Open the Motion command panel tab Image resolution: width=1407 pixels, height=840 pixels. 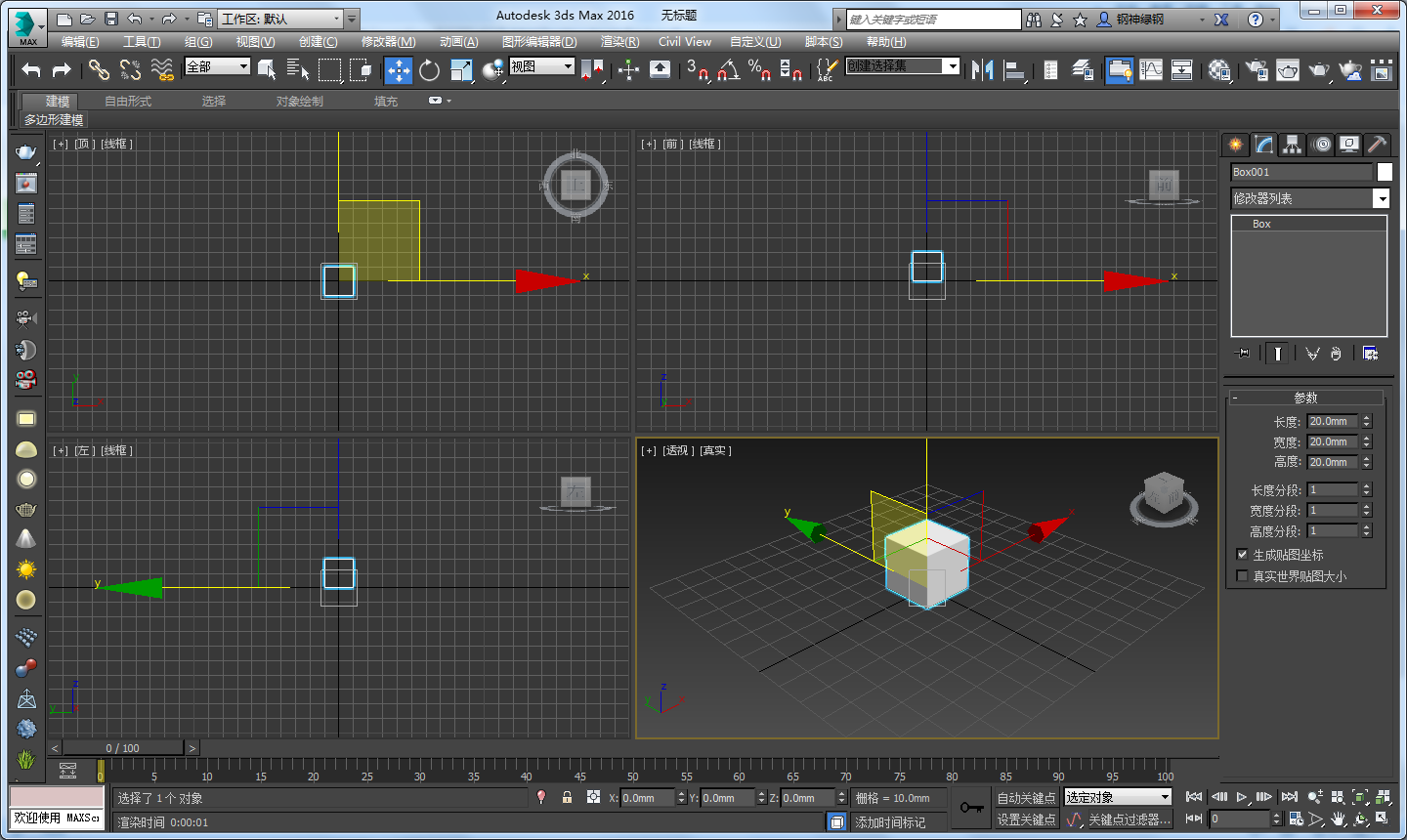[x=1321, y=145]
